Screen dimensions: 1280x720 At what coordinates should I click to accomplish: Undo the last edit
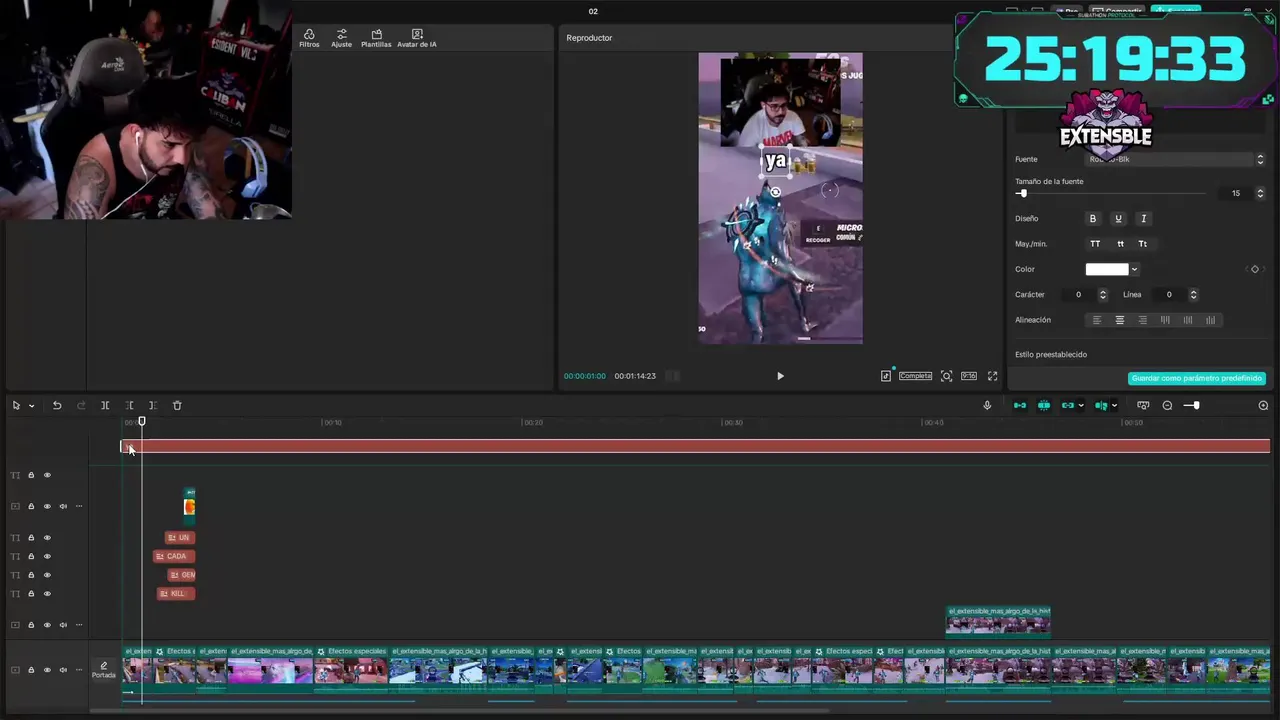tap(57, 405)
